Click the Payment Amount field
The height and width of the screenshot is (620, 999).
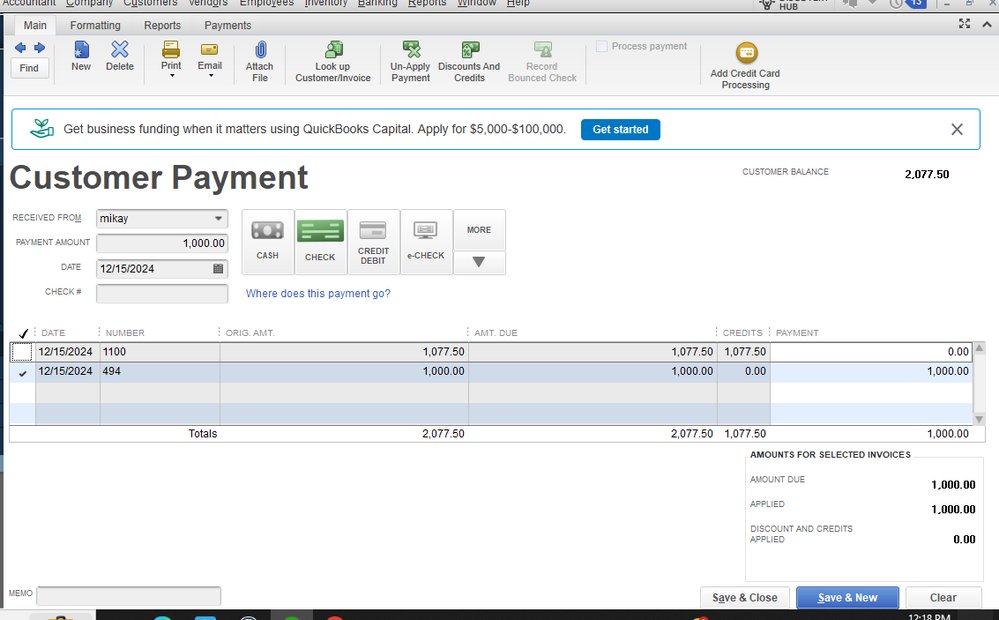coord(162,243)
